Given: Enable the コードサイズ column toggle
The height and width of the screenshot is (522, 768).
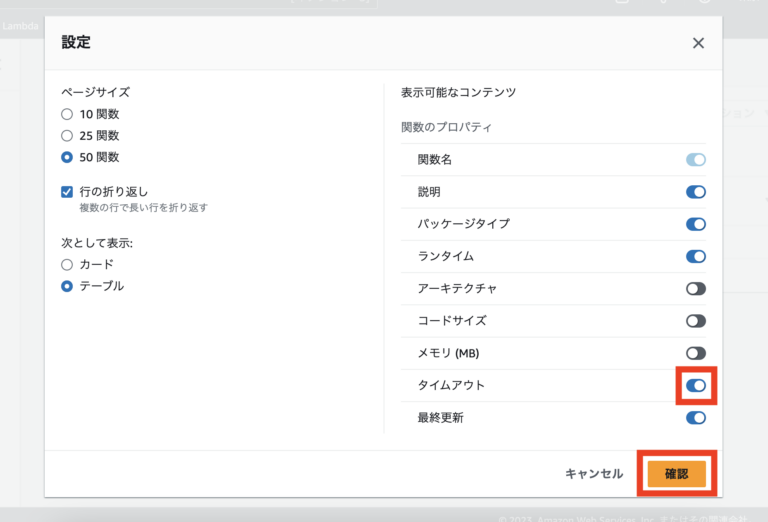Looking at the screenshot, I should click(695, 321).
